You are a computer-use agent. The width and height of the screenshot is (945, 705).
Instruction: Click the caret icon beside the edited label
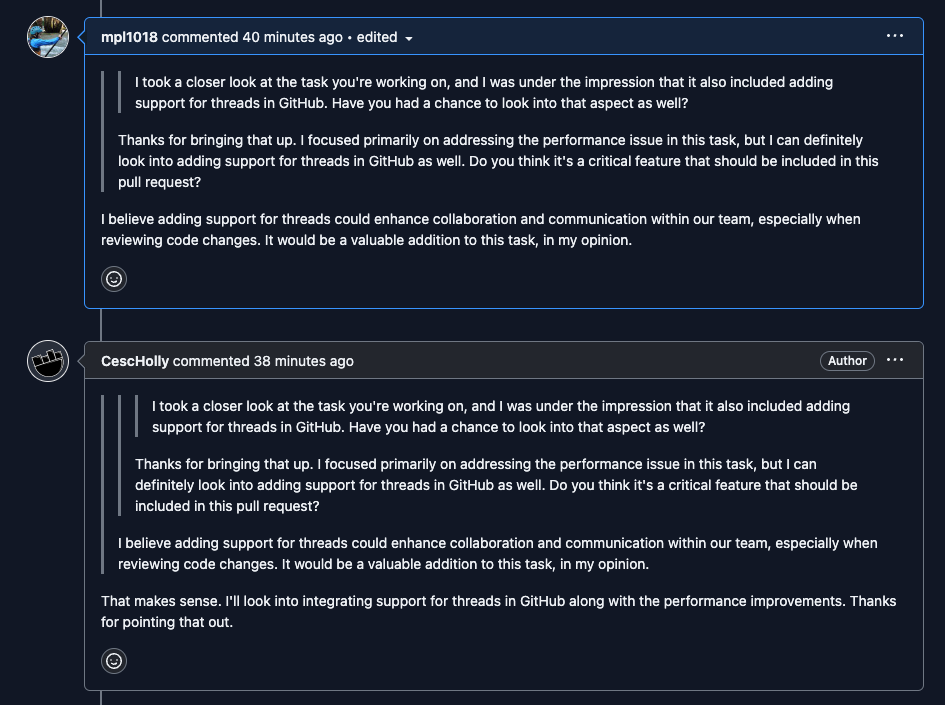pyautogui.click(x=411, y=37)
